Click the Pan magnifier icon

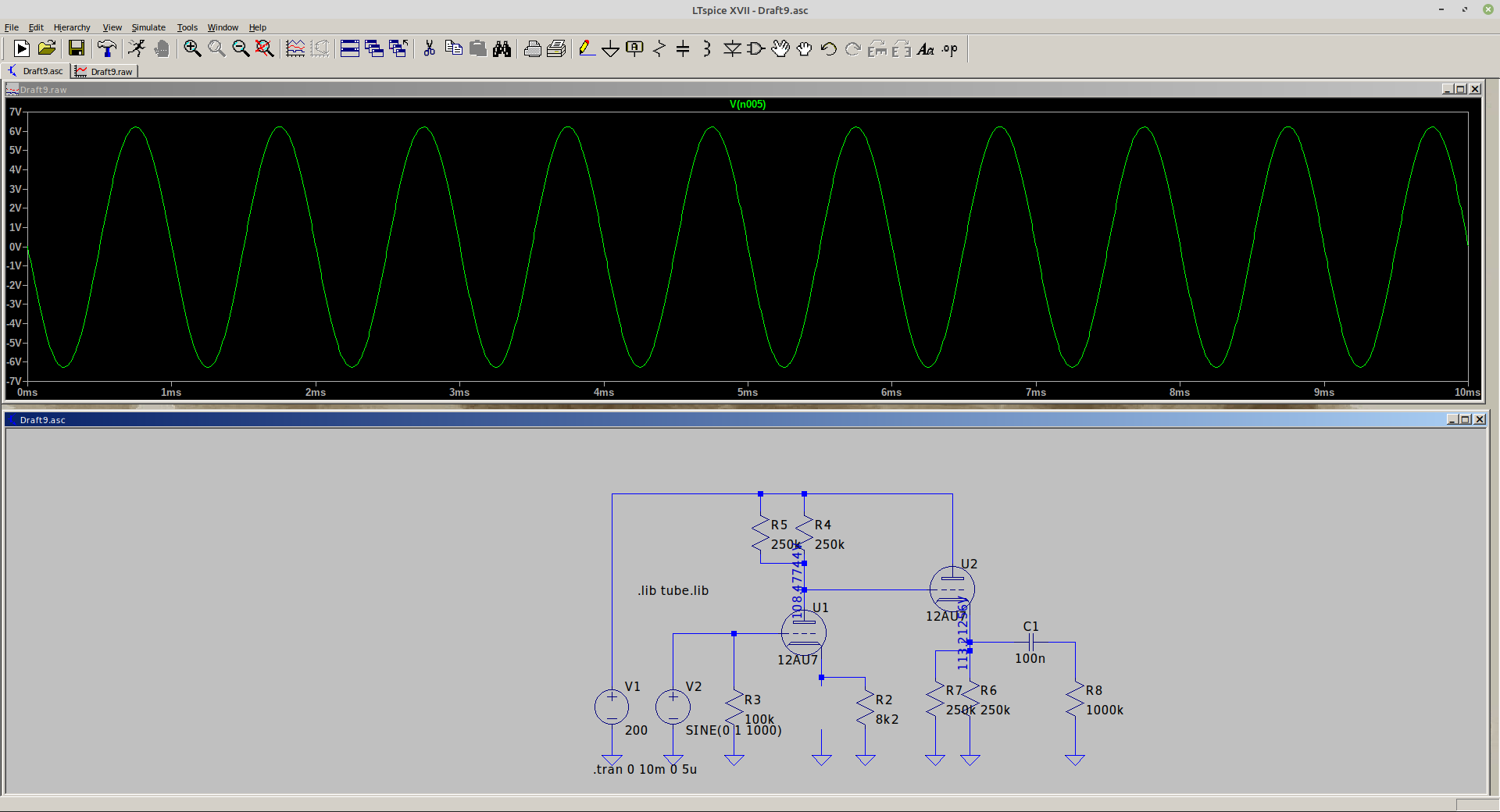point(216,48)
